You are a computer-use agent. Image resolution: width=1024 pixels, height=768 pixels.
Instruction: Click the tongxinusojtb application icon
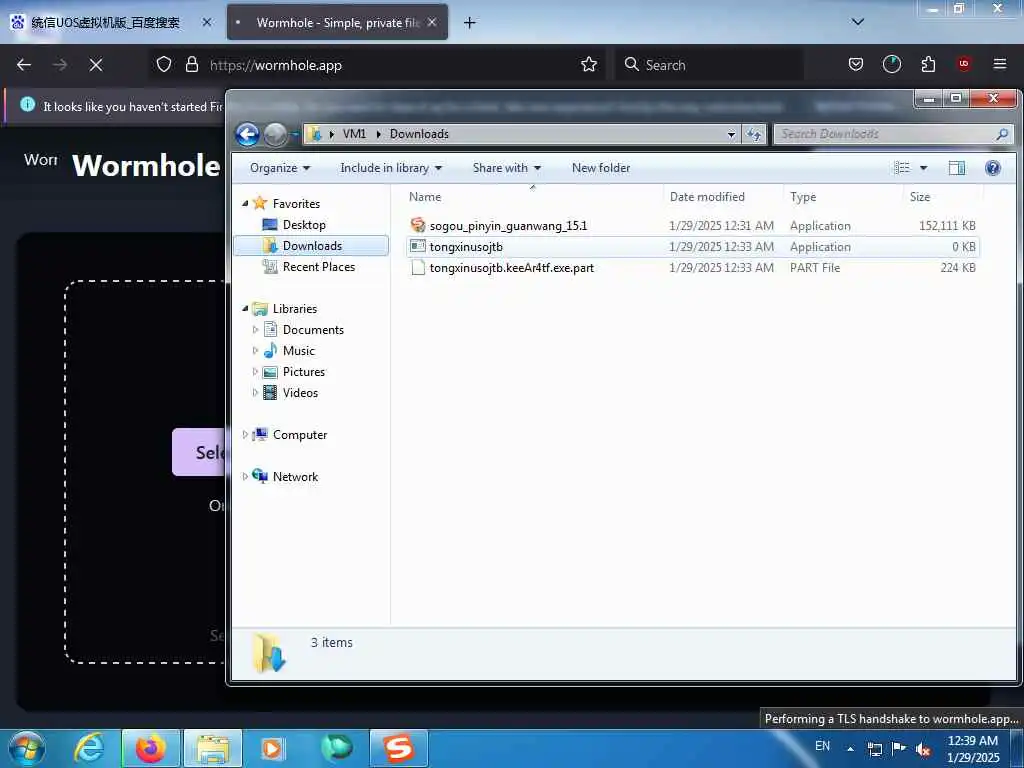pos(417,246)
